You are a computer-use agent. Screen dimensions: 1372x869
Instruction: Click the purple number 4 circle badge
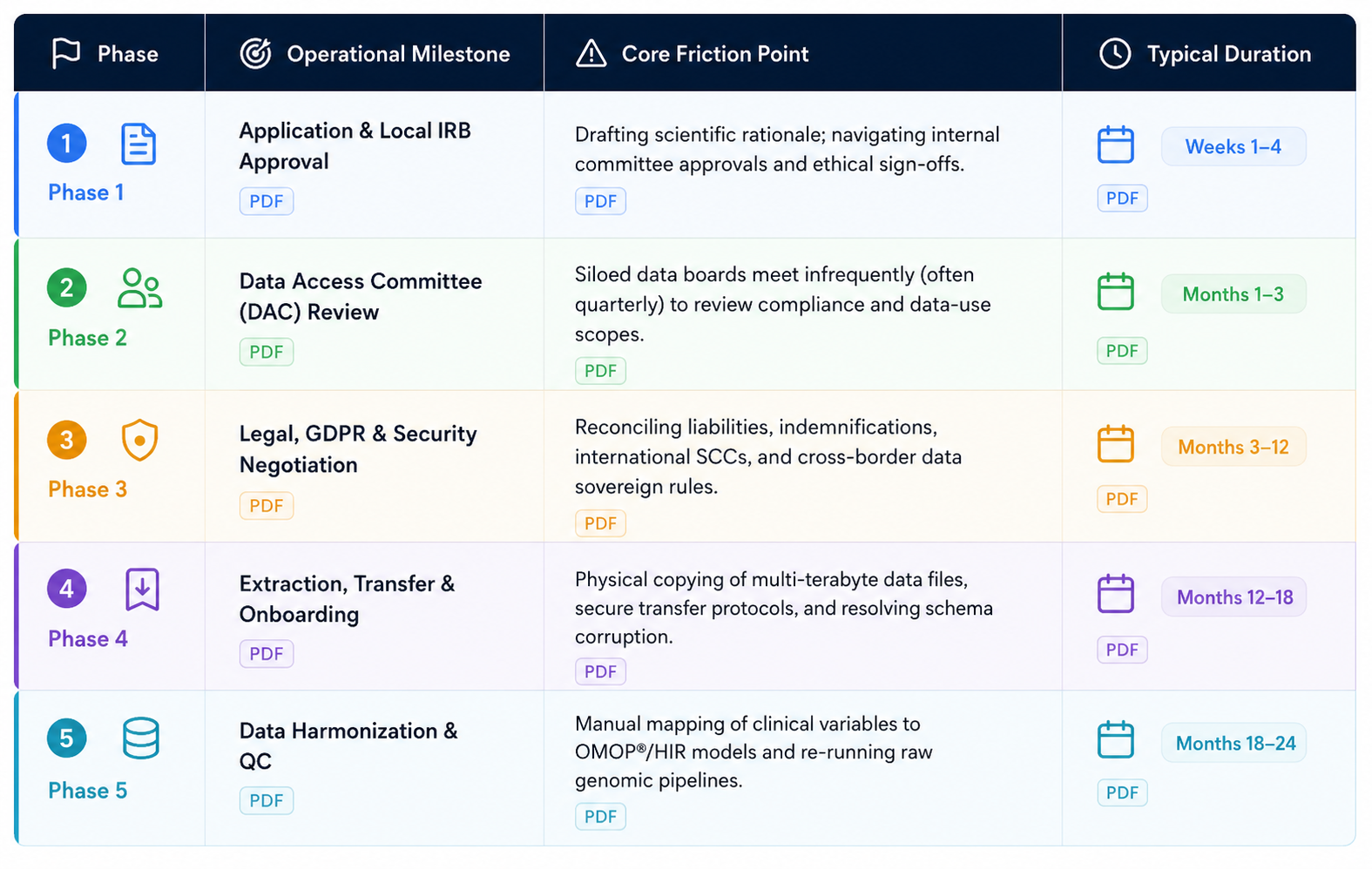[66, 589]
